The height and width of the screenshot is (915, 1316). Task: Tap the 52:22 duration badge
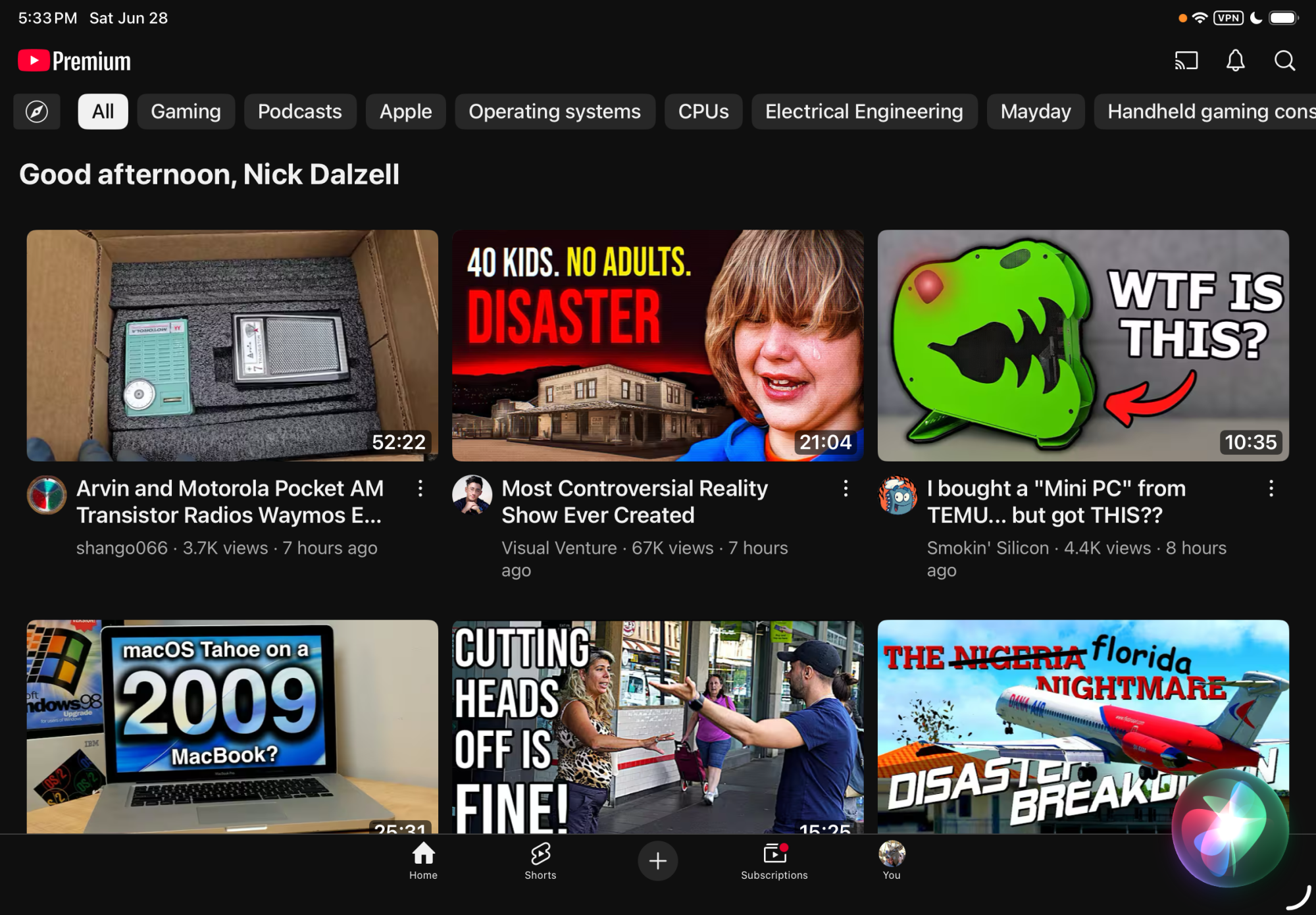tap(399, 442)
